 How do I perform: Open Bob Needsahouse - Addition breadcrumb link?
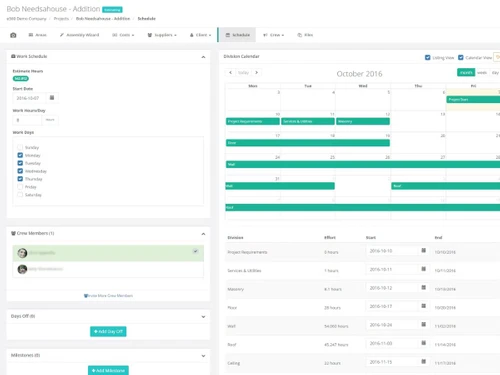[103, 19]
